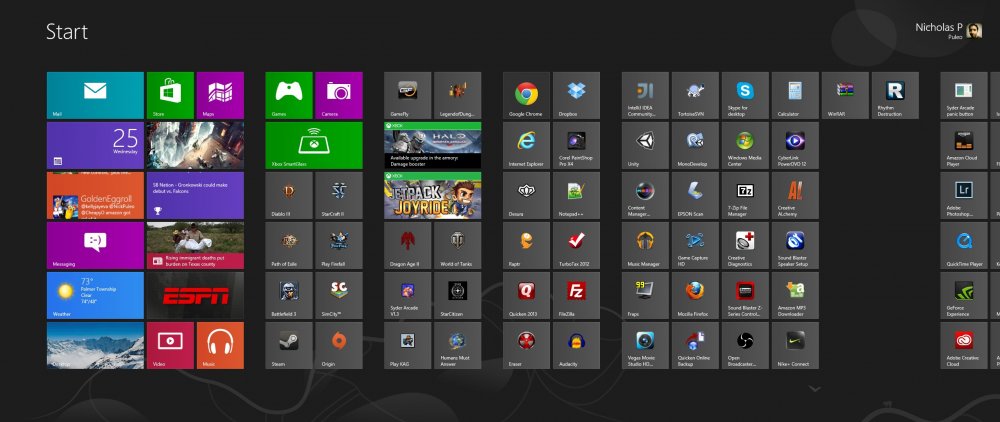1000x422 pixels.
Task: Open the Windows Store tile
Action: 170,95
